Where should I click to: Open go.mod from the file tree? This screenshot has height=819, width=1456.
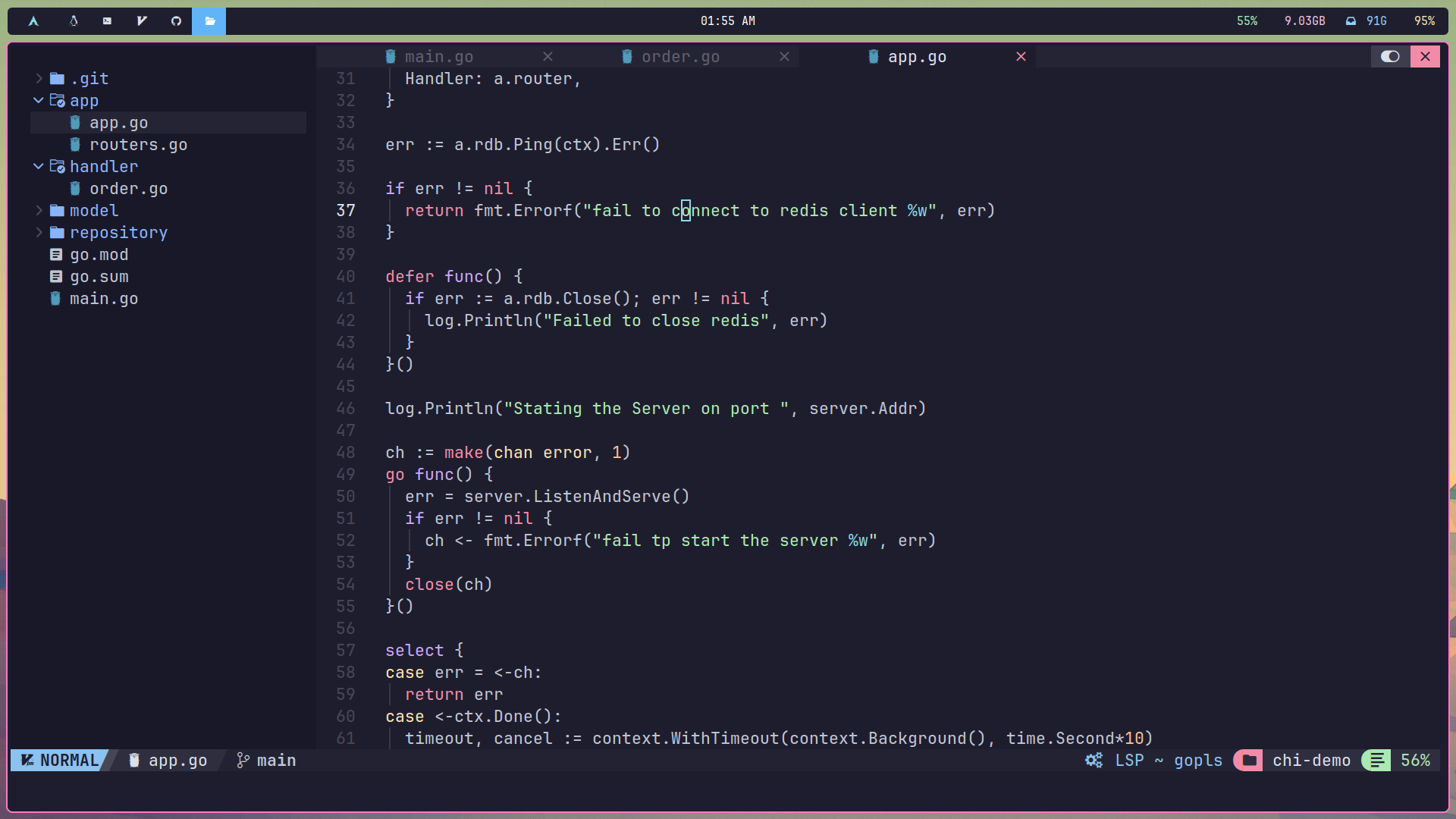pyautogui.click(x=99, y=255)
